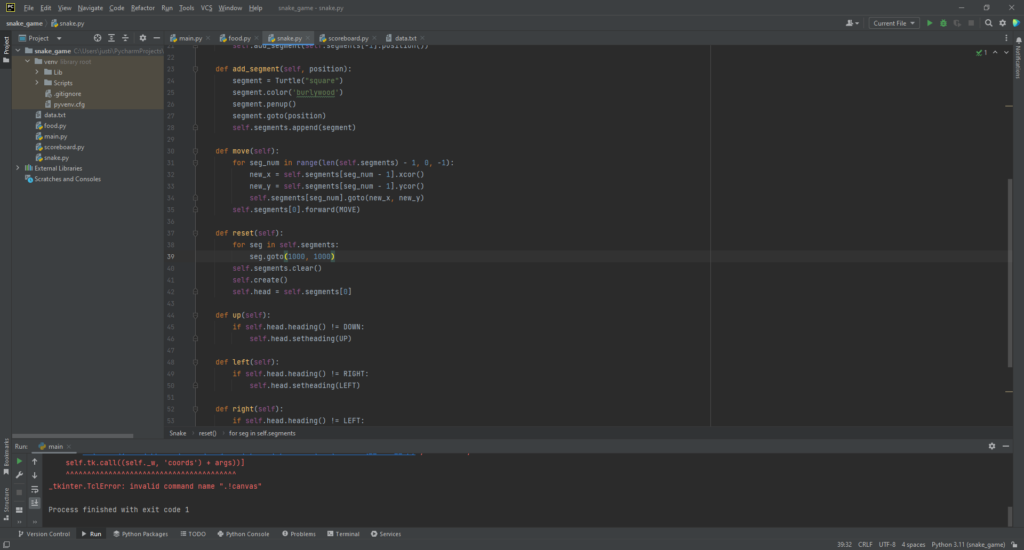This screenshot has width=1024, height=550.
Task: Jump up the stack trace arrow
Action: [x=35, y=461]
